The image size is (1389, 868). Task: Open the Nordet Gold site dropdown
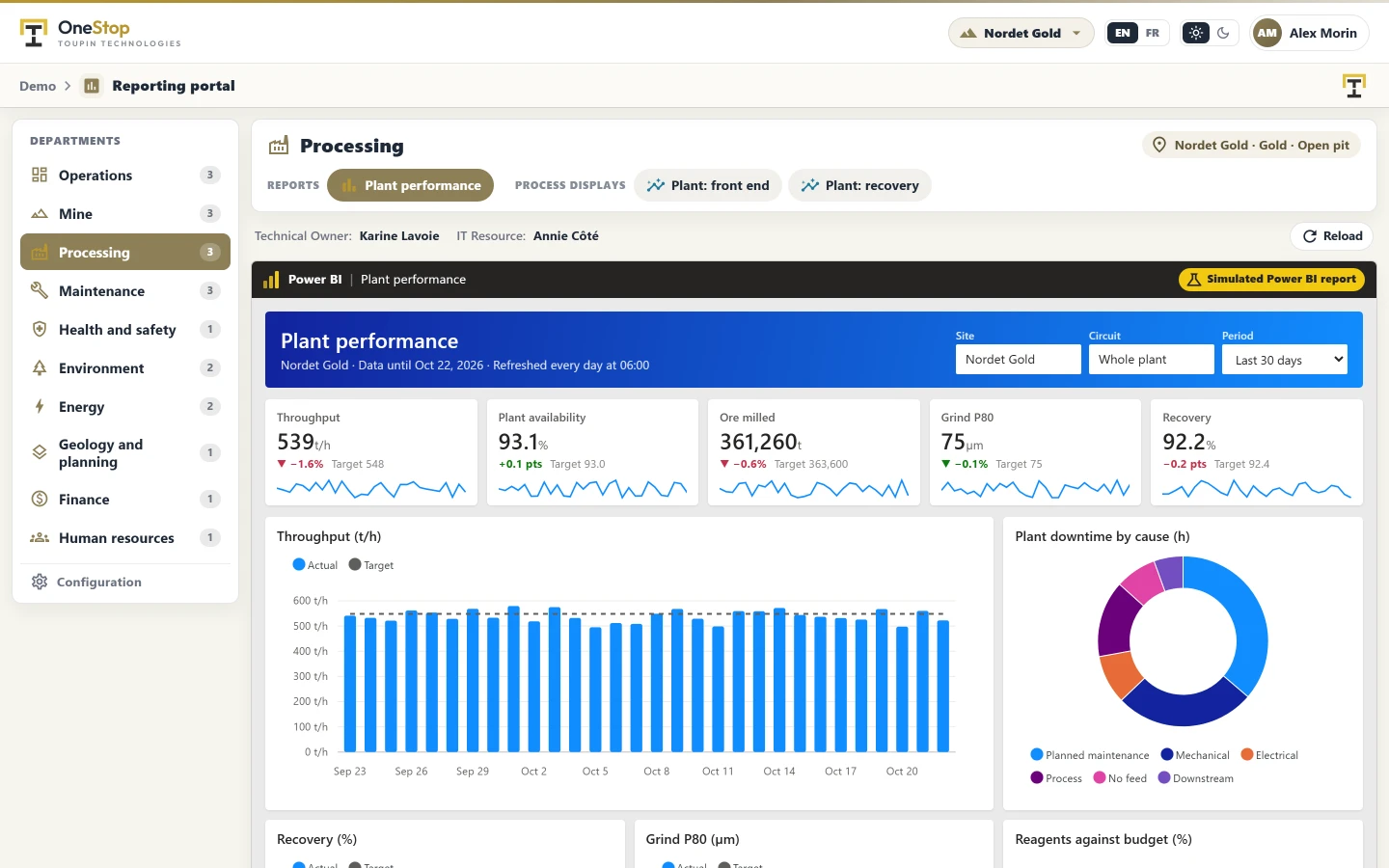click(1021, 33)
